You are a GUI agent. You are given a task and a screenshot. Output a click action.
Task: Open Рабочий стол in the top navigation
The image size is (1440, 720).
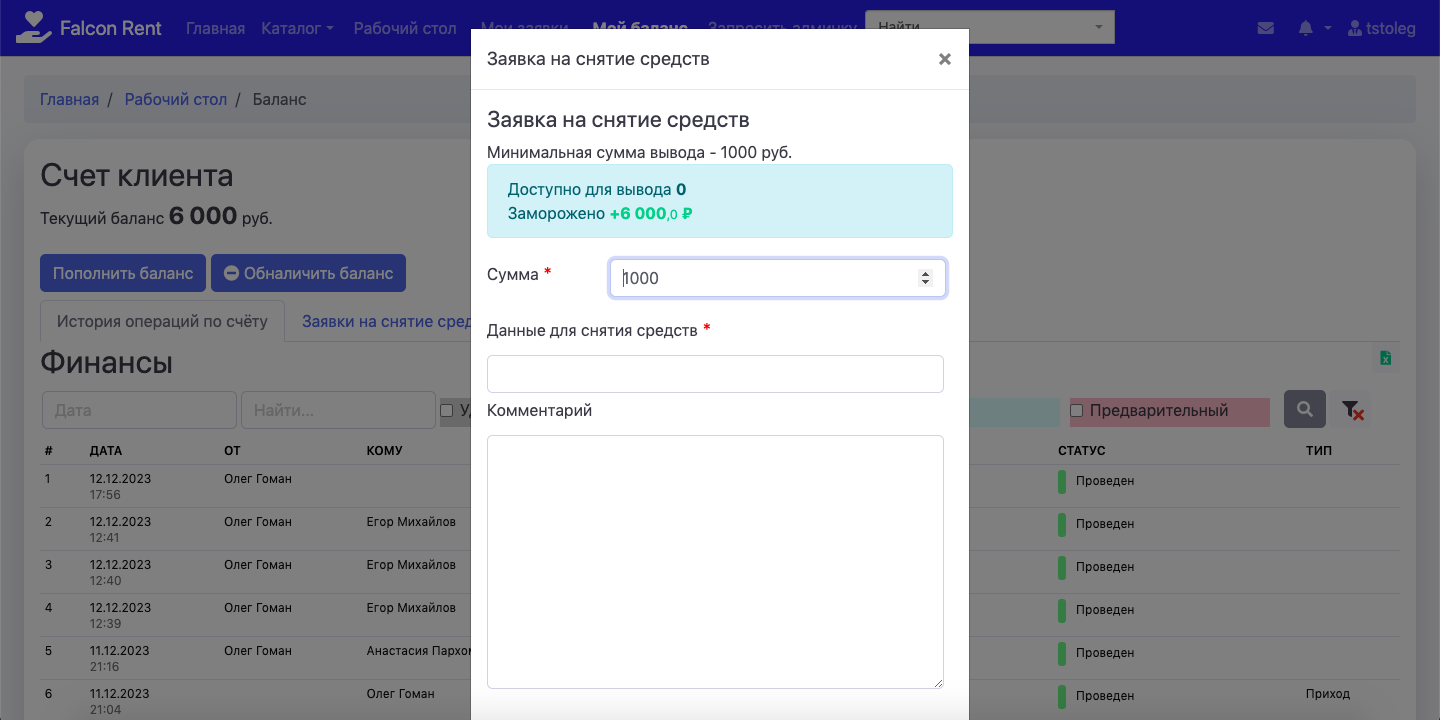click(x=405, y=28)
